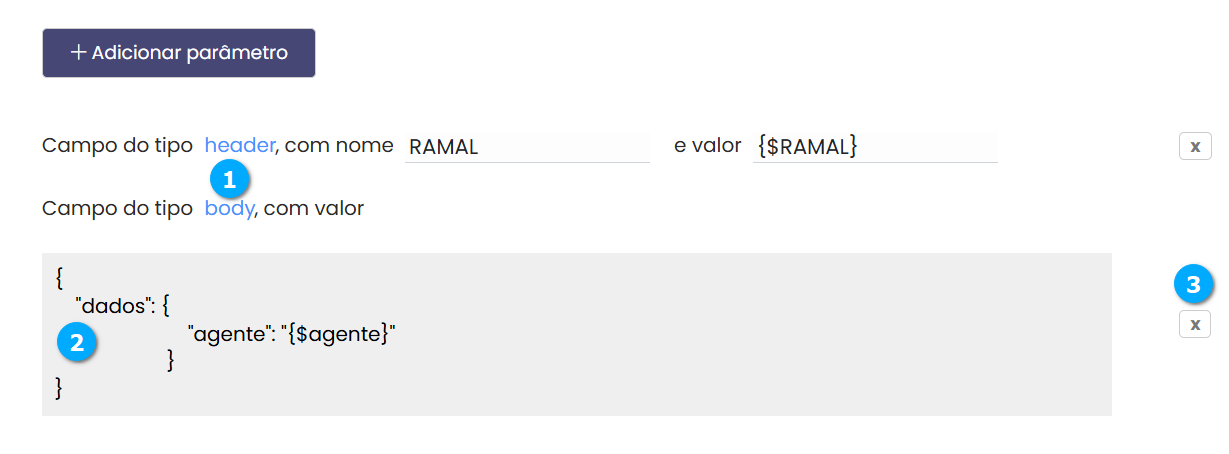Click the final closing brace of the JSON body
The height and width of the screenshot is (454, 1229).
(60, 387)
